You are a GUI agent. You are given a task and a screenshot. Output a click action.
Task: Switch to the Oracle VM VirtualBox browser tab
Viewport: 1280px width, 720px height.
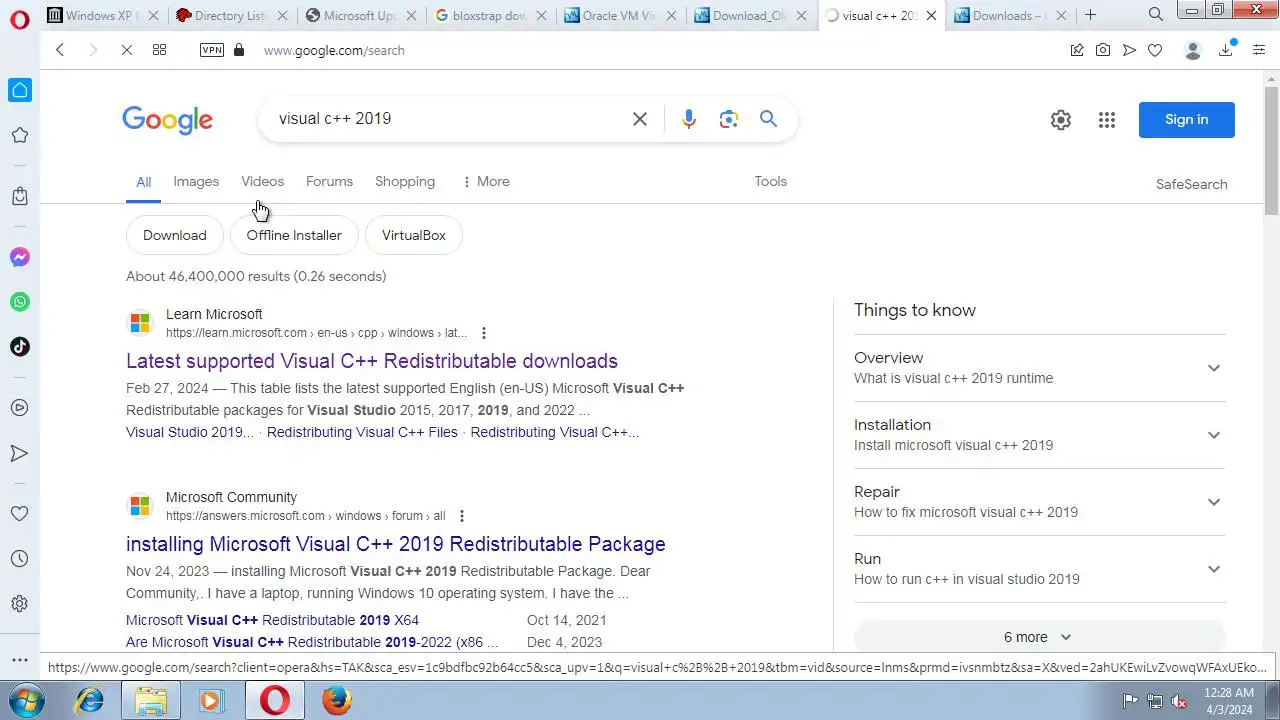[620, 15]
